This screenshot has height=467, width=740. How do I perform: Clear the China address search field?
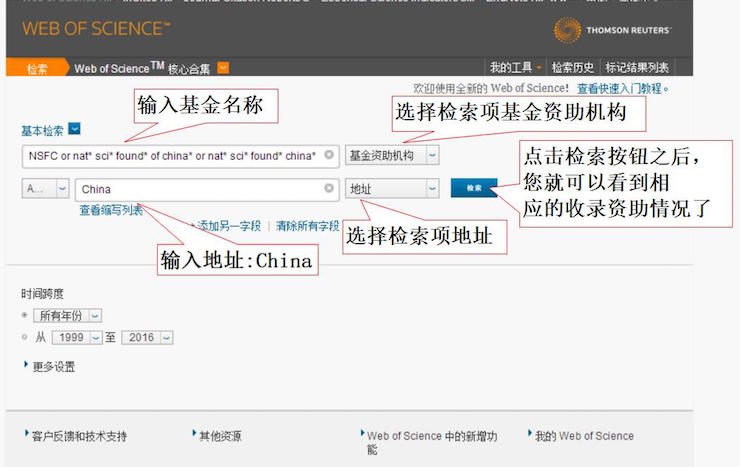click(329, 188)
